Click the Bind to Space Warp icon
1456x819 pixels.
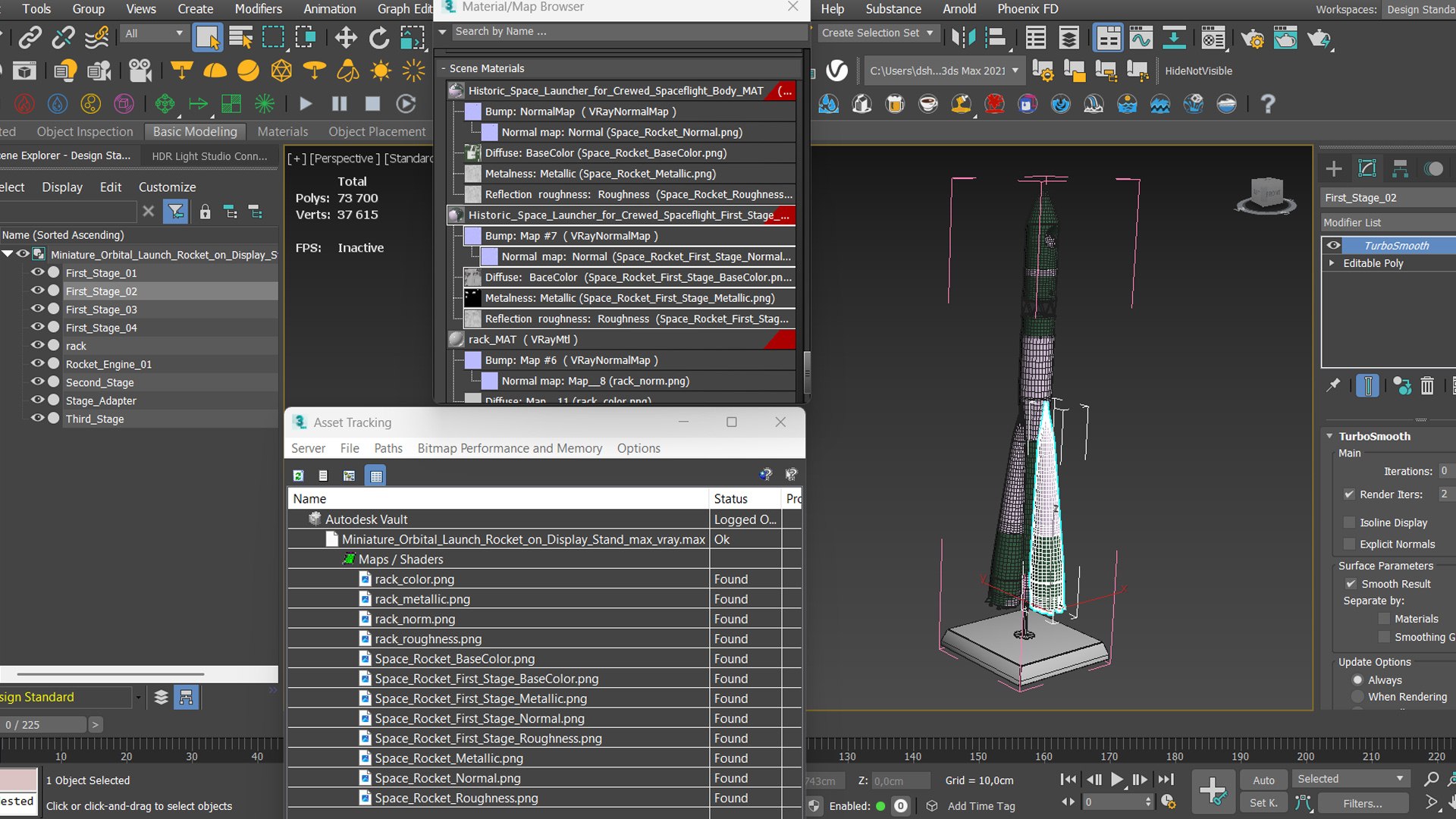point(96,36)
